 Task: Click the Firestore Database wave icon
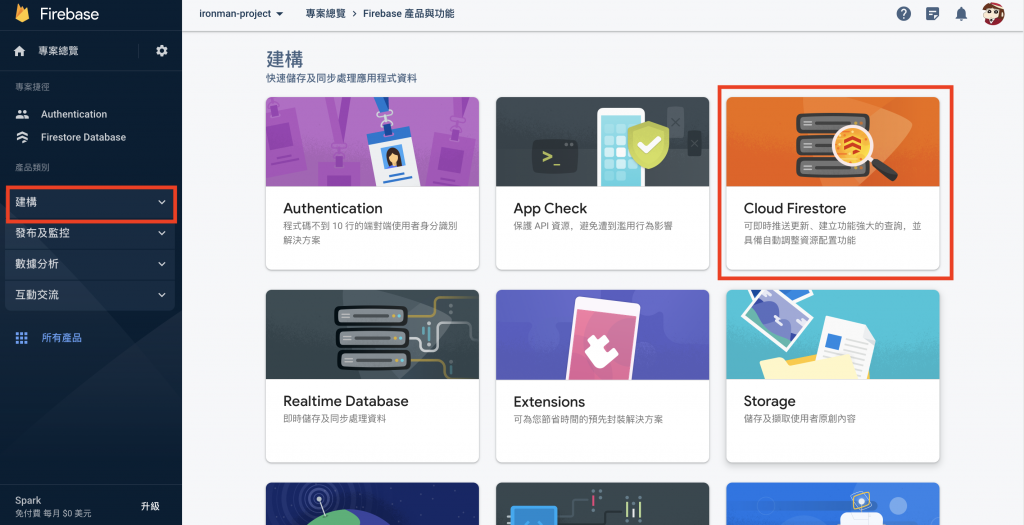22,137
